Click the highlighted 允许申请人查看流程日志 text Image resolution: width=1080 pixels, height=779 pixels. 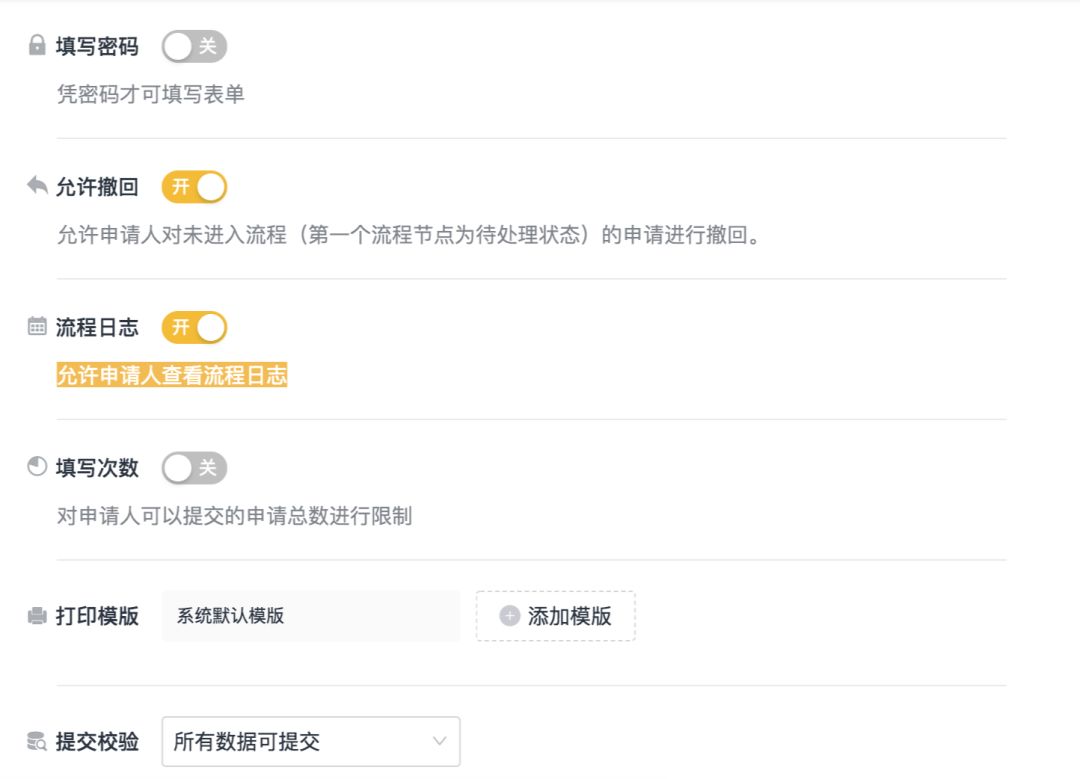tap(172, 376)
